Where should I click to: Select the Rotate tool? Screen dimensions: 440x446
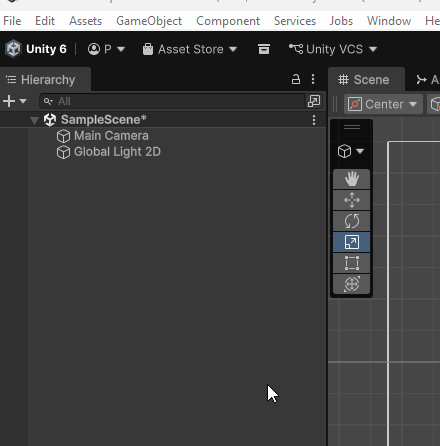point(351,221)
